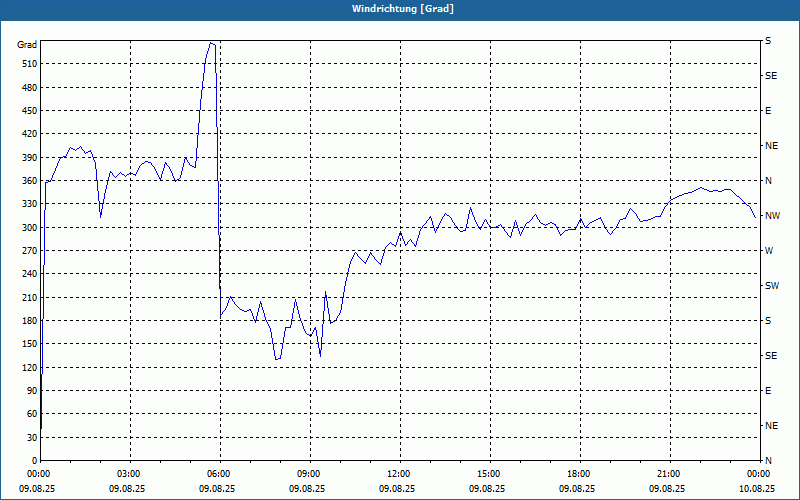Click the 120 y-axis tick label
Screen dimensions: 800x500
coord(29,367)
